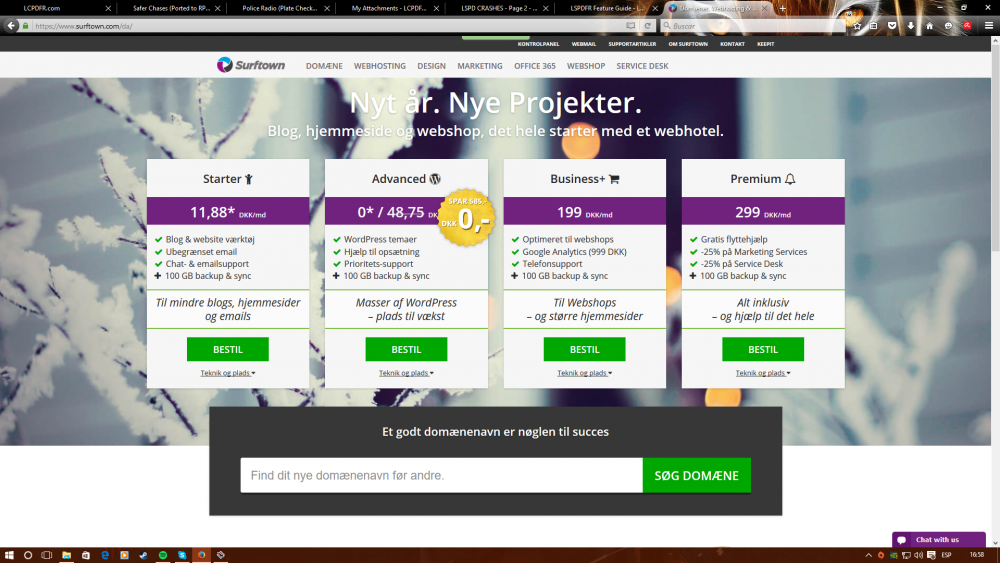
Task: Open the SUPPORTARTIKLER top link
Action: [632, 44]
